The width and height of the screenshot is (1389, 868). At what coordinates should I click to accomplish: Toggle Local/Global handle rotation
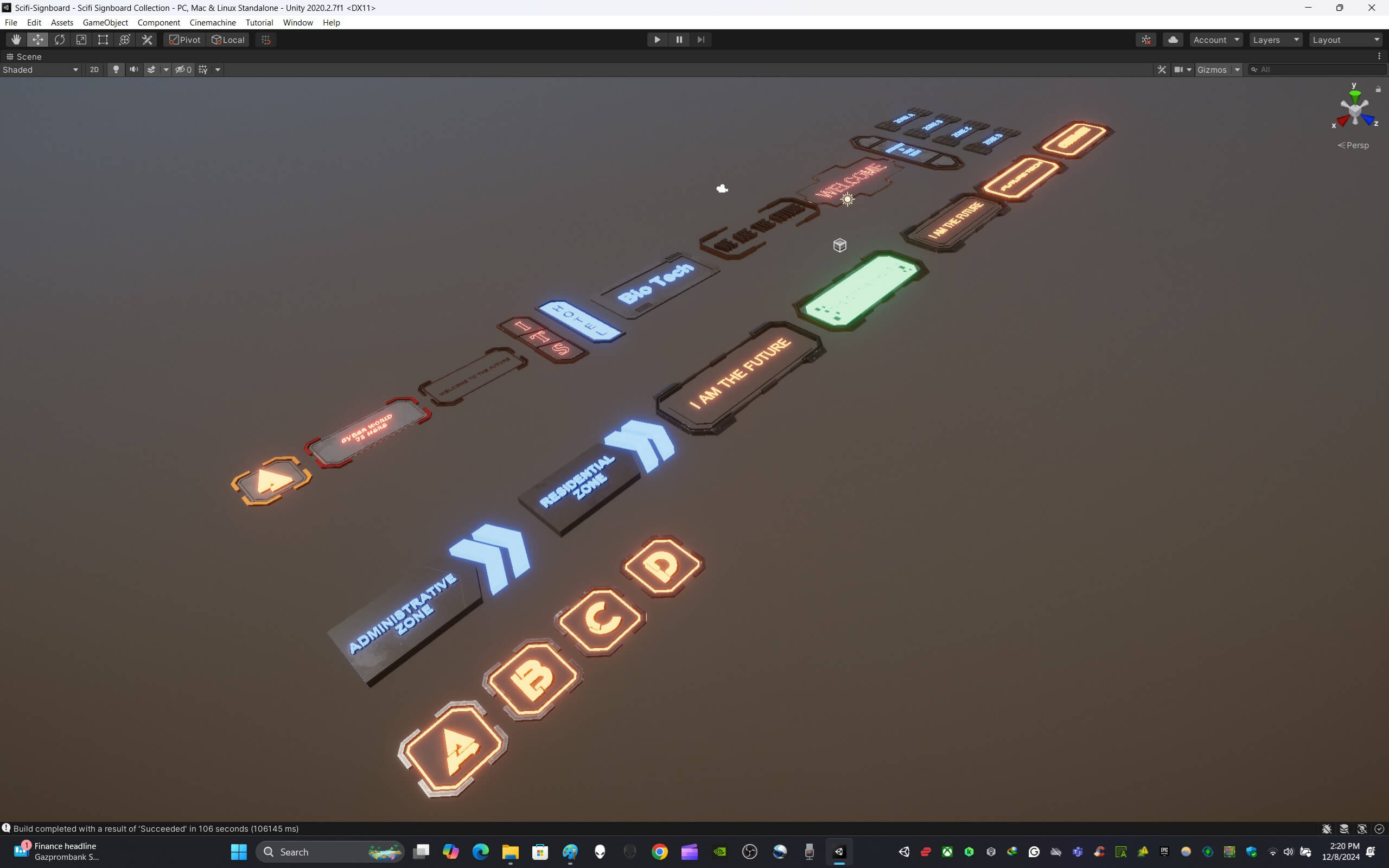(x=228, y=40)
